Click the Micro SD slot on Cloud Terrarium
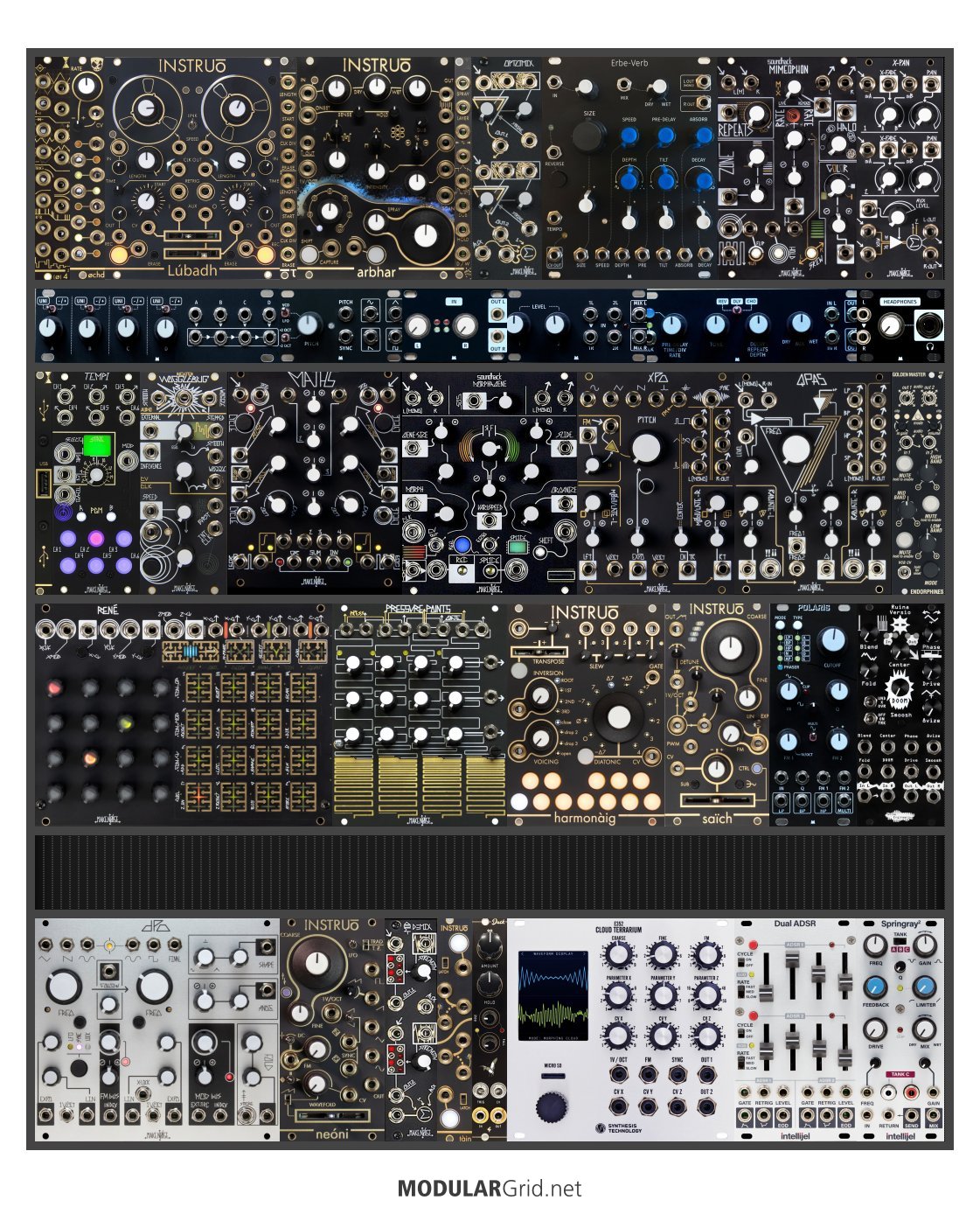The image size is (980, 1207). click(x=553, y=1076)
